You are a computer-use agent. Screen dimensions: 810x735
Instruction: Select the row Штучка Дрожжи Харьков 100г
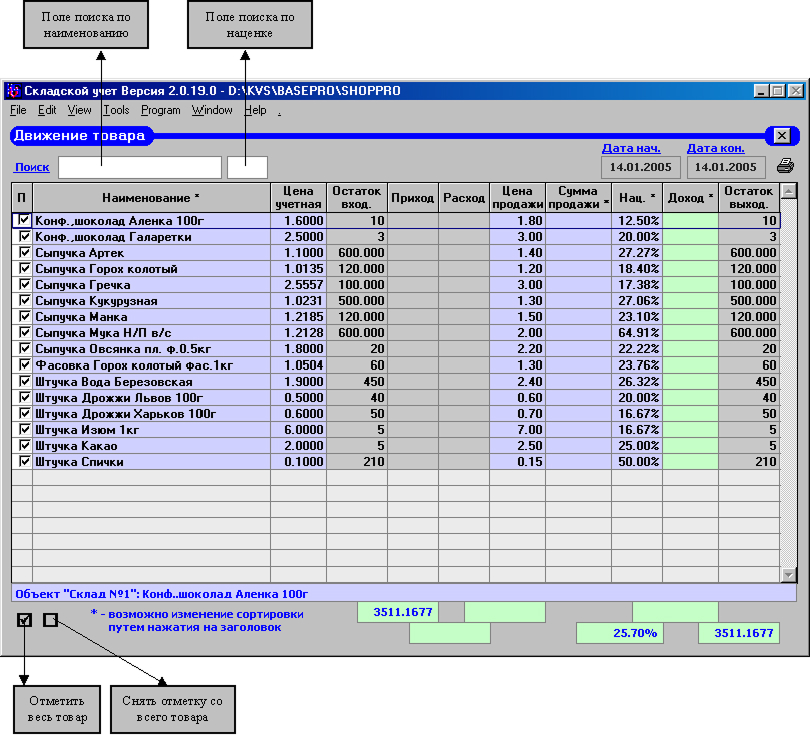[x=396, y=414]
